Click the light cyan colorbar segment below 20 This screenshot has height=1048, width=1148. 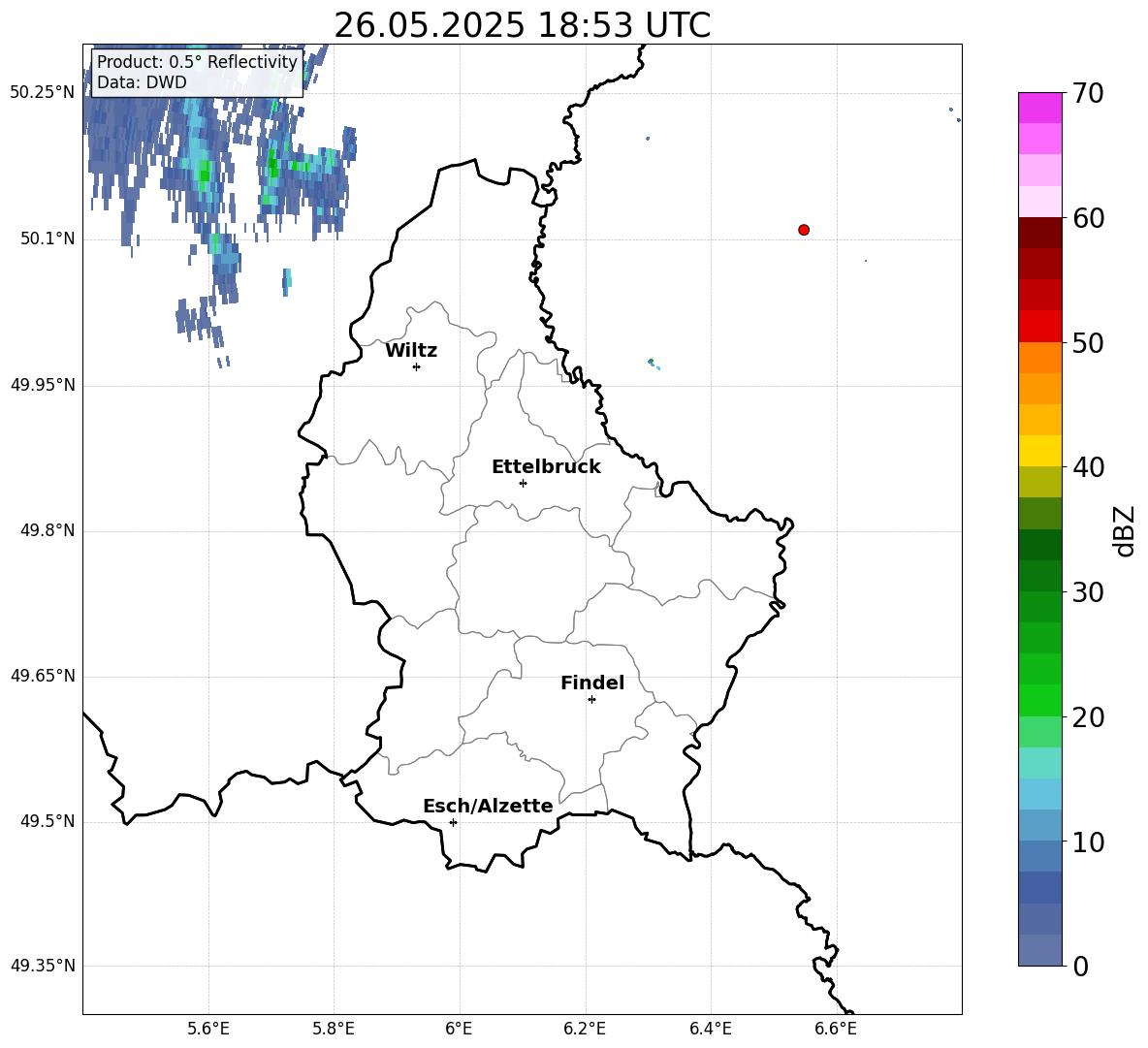1040,763
